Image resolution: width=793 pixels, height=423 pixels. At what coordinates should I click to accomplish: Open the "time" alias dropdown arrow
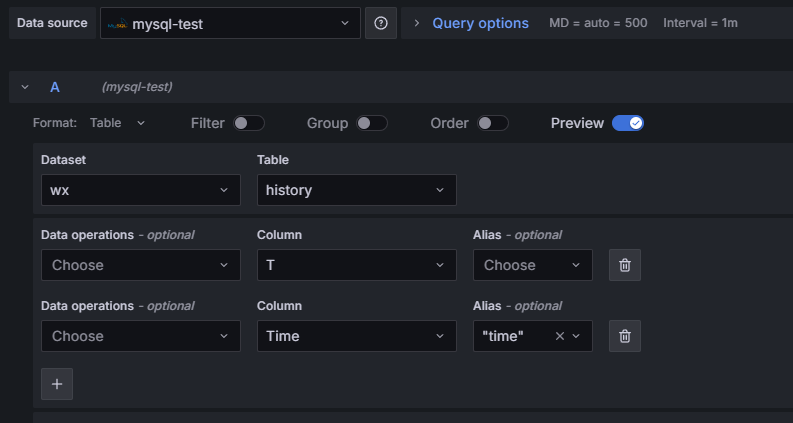coord(576,336)
